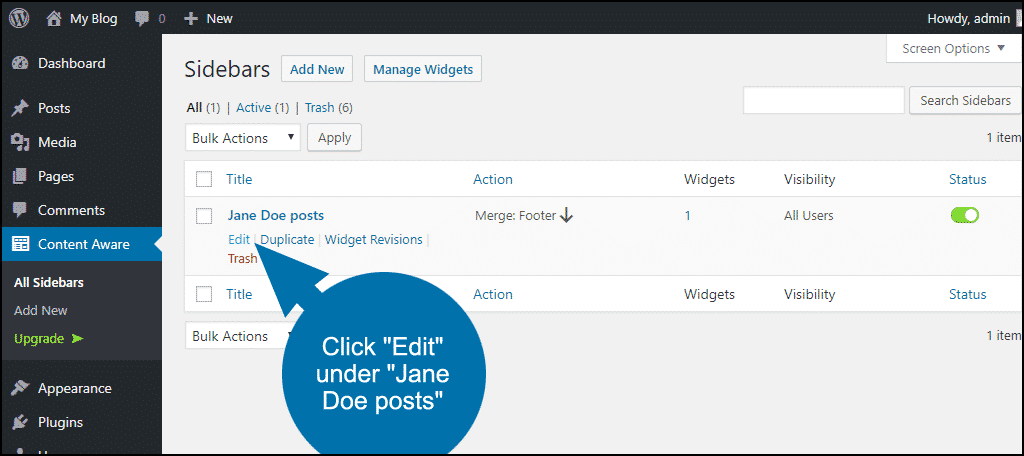The width and height of the screenshot is (1024, 456).
Task: Go to Posts pushpin icon
Action: (x=21, y=108)
